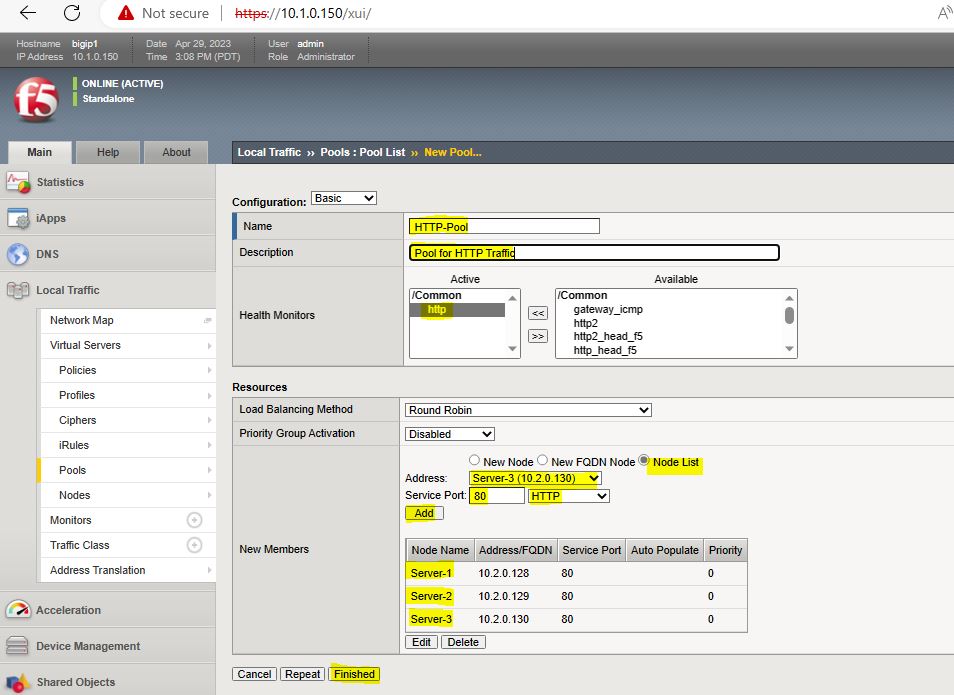Screen dimensions: 954x695
Task: Click the Acceleration gauge icon
Action: point(18,610)
